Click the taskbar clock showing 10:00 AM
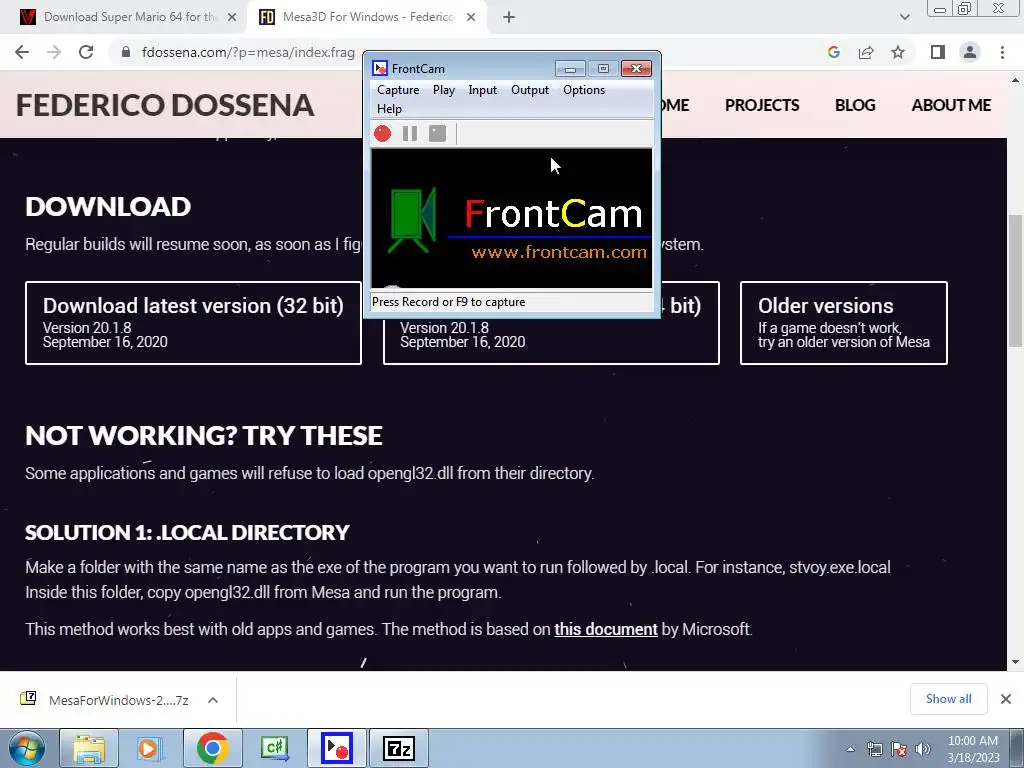Image resolution: width=1024 pixels, height=768 pixels. pyautogui.click(x=973, y=749)
